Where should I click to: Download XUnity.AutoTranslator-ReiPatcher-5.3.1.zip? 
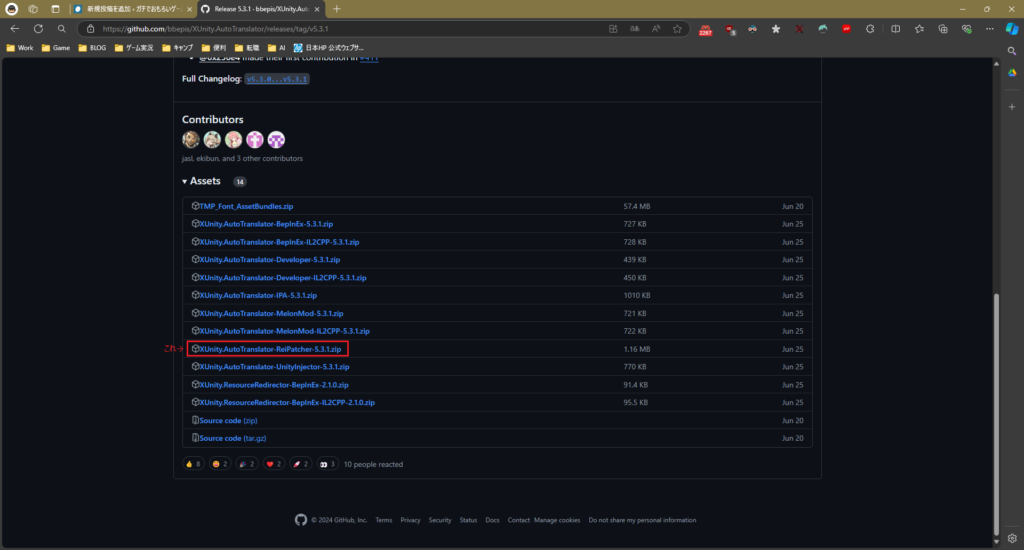click(x=270, y=349)
